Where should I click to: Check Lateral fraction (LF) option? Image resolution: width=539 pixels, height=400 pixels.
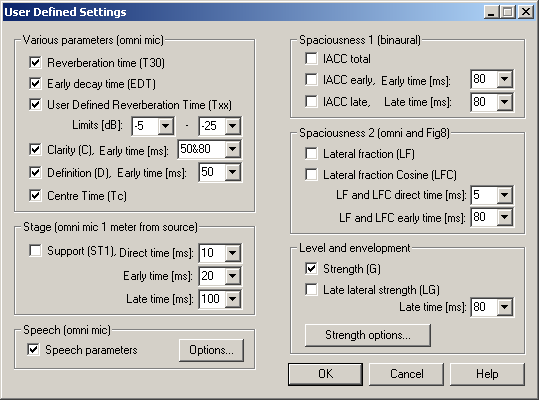pyautogui.click(x=311, y=154)
